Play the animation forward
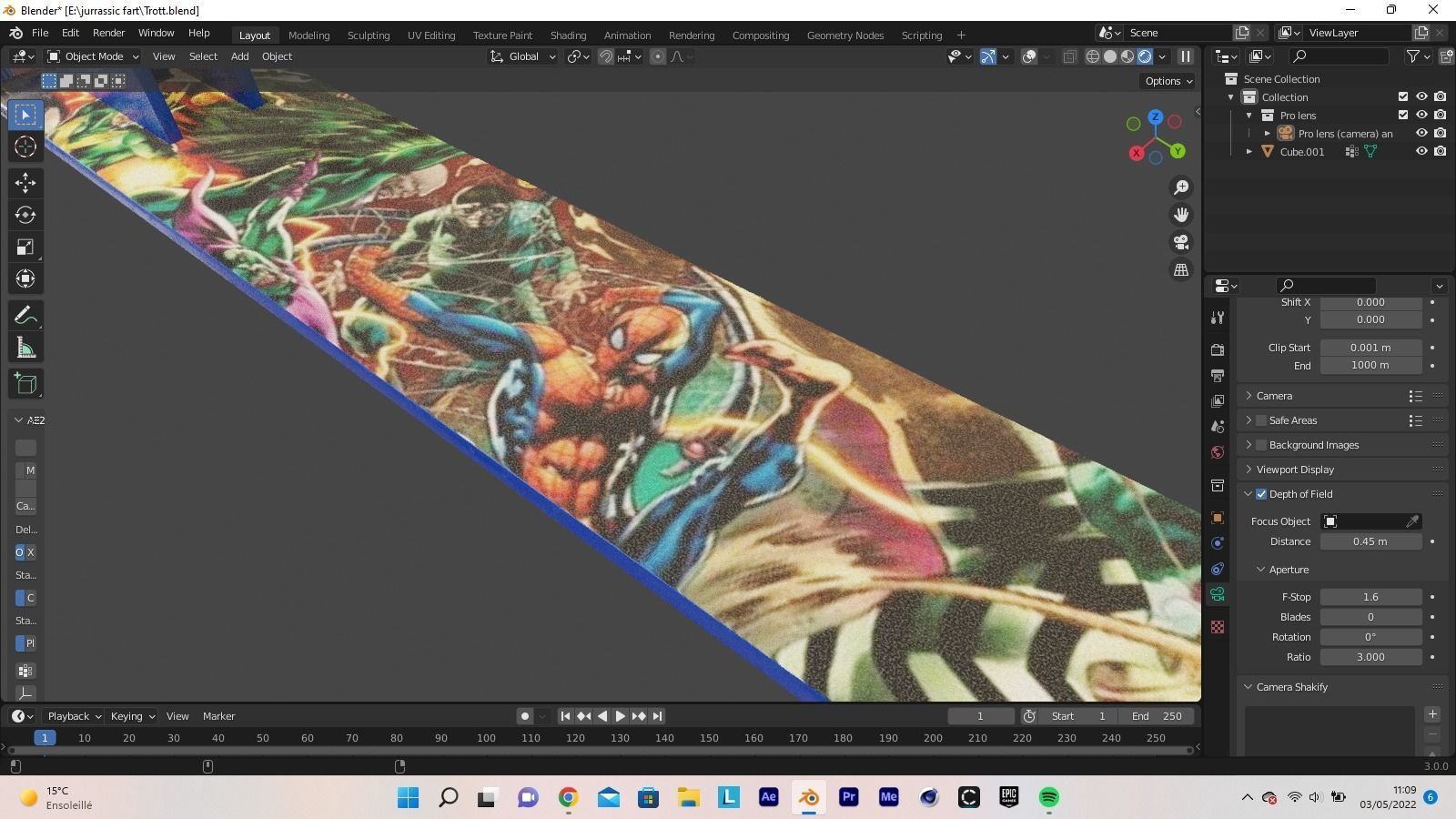 click(621, 716)
